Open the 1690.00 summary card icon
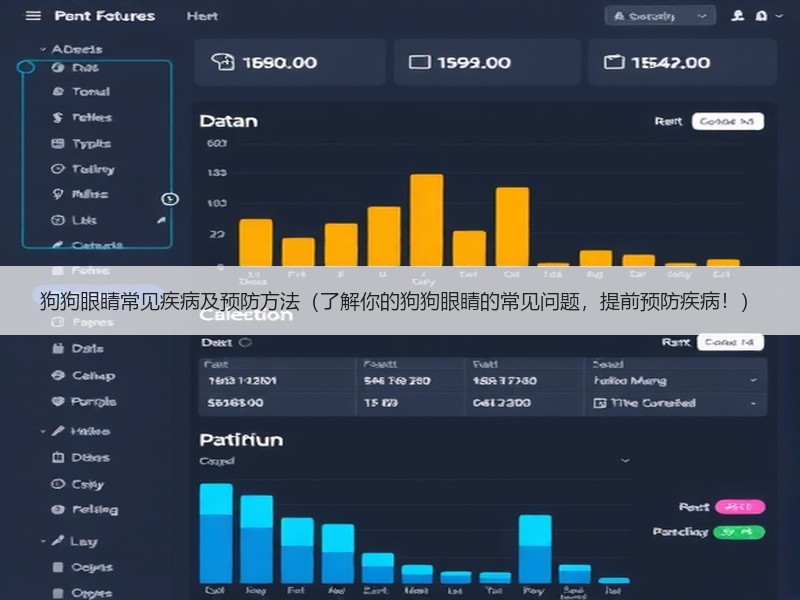 [223, 62]
